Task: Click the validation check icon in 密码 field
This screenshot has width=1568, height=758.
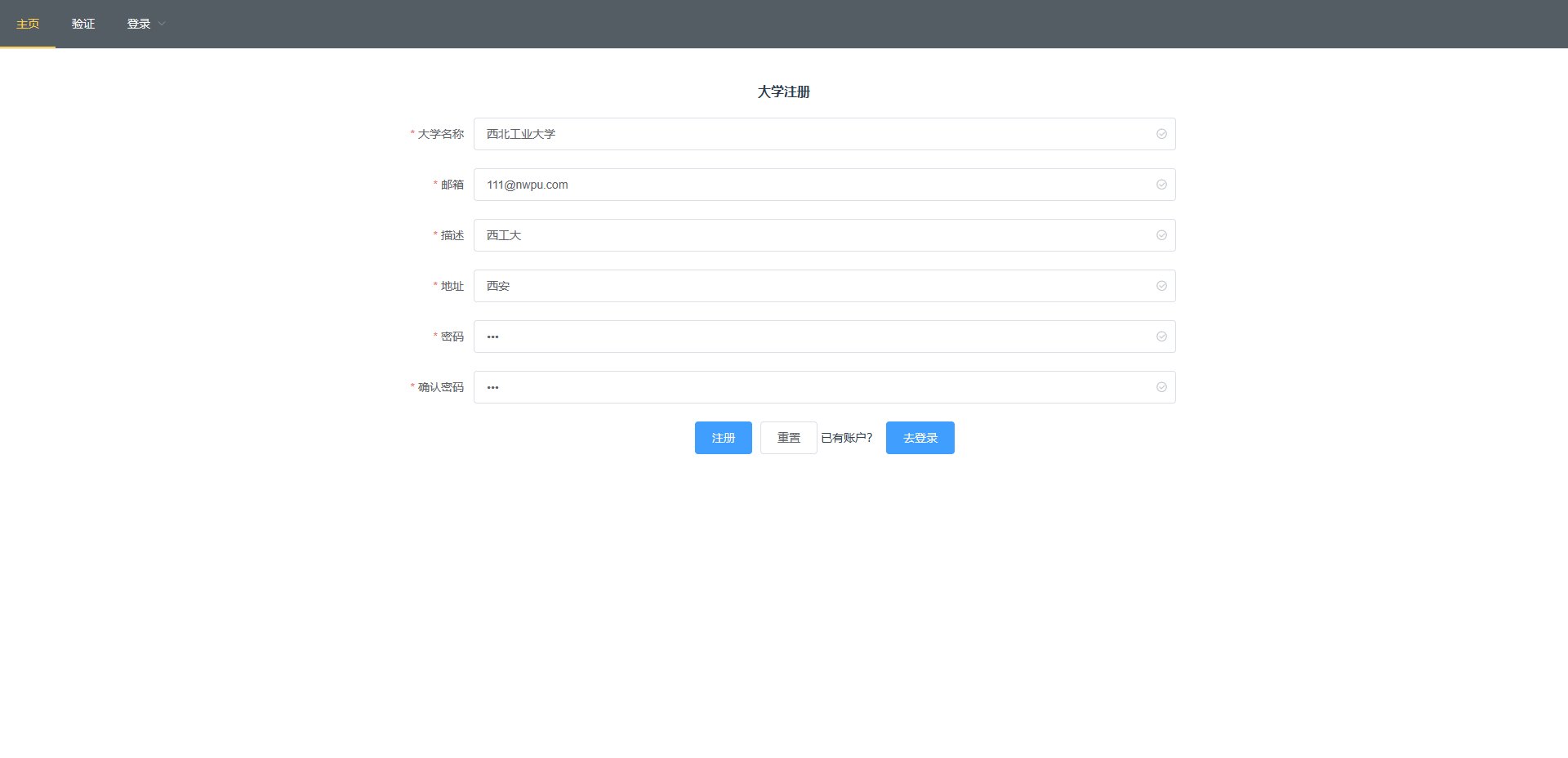Action: click(1161, 337)
